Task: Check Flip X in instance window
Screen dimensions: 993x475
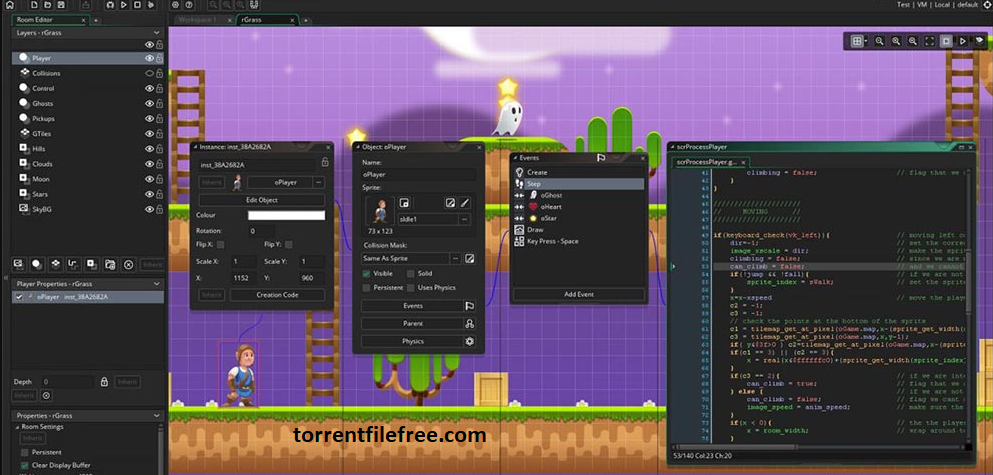Action: point(220,244)
